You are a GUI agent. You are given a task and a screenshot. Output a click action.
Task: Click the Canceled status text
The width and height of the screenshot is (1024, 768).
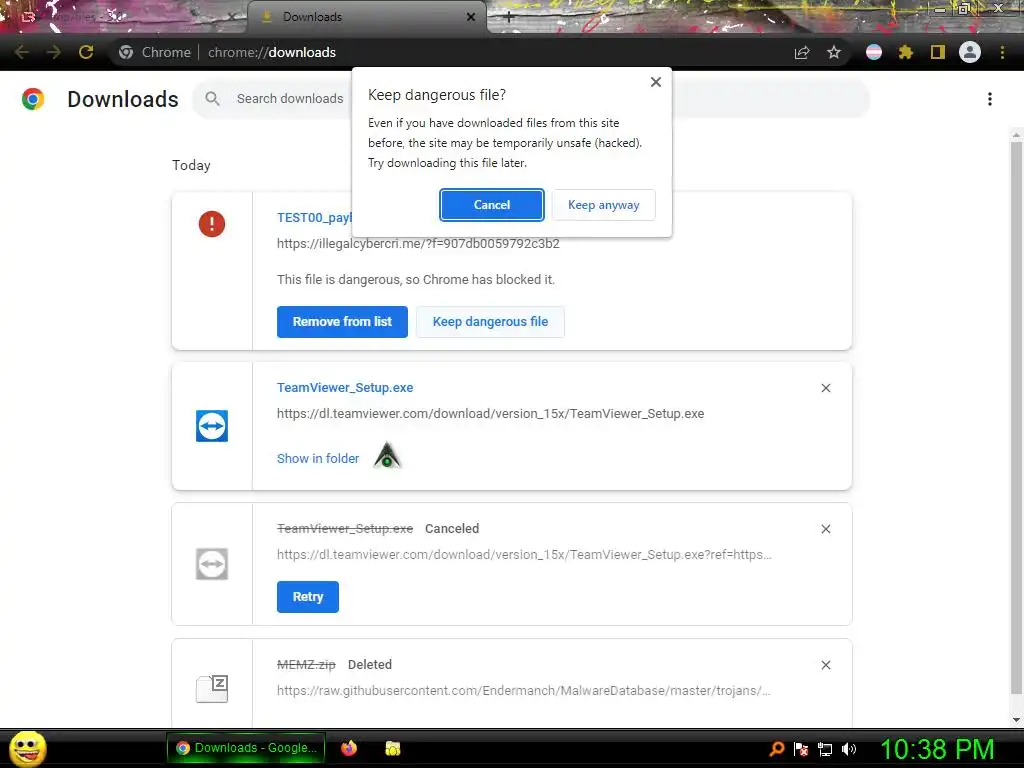pos(452,529)
